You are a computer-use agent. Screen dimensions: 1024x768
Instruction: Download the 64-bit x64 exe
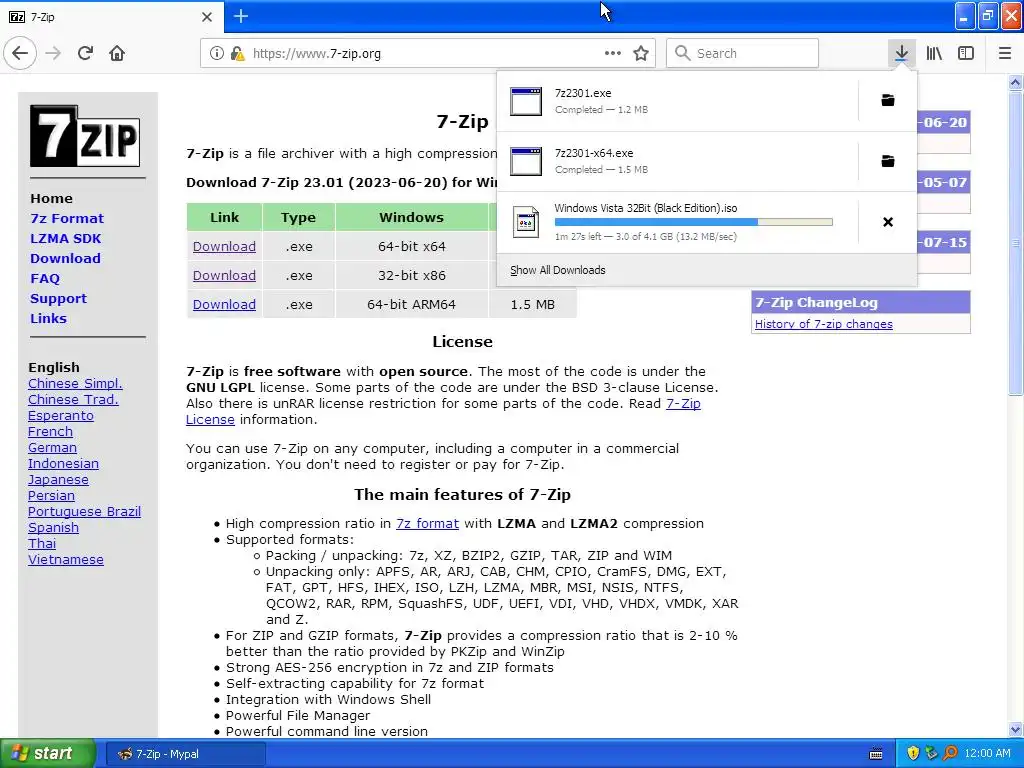pyautogui.click(x=224, y=247)
